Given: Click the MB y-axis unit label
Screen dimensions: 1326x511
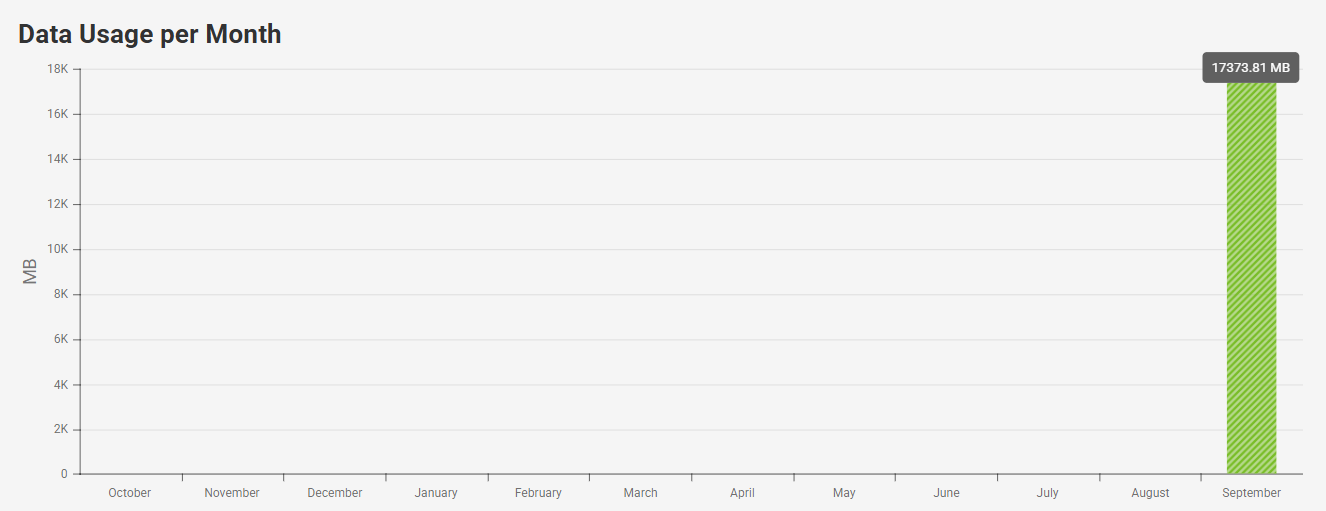Looking at the screenshot, I should [30, 271].
